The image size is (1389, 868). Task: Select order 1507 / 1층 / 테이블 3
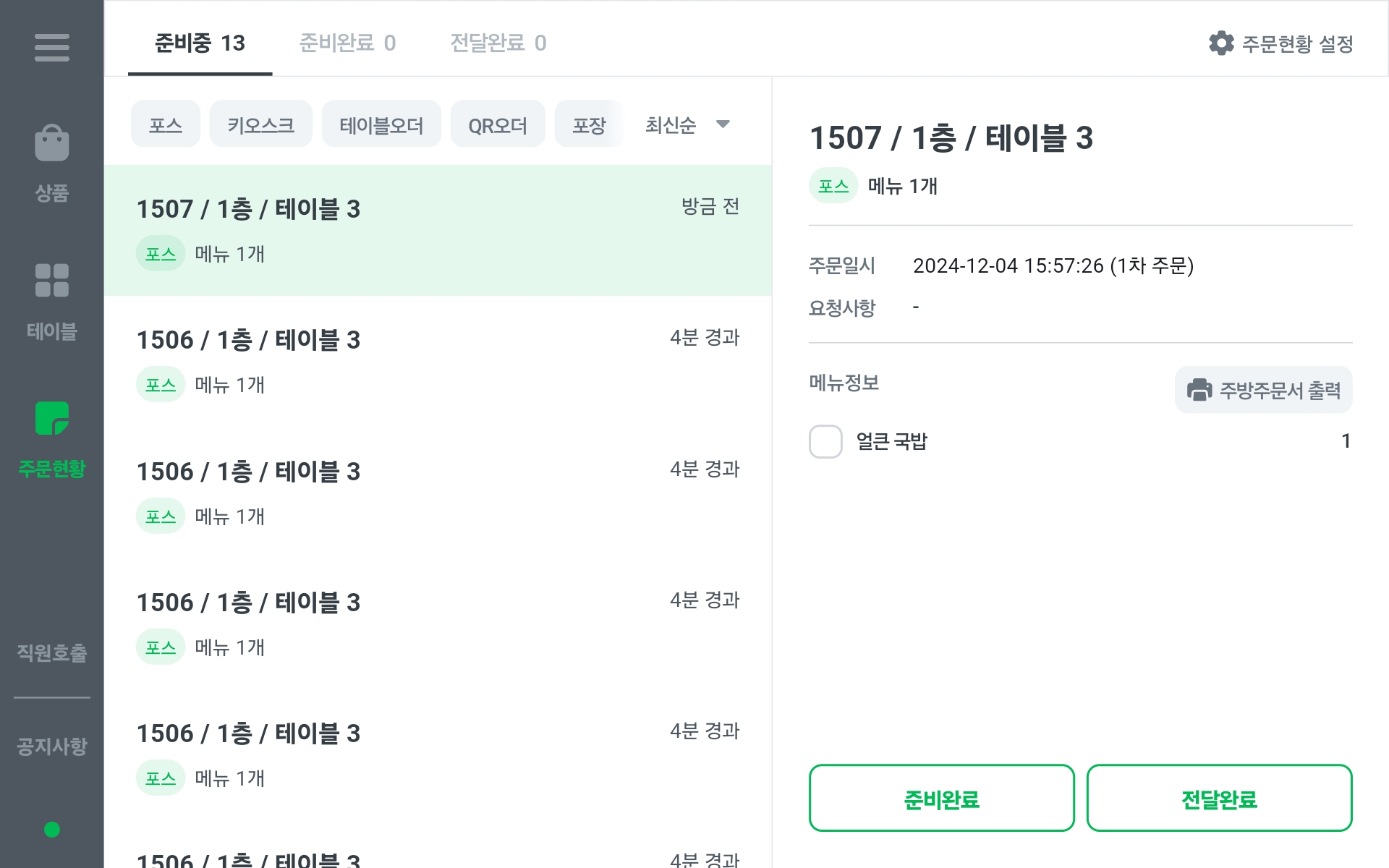point(438,230)
